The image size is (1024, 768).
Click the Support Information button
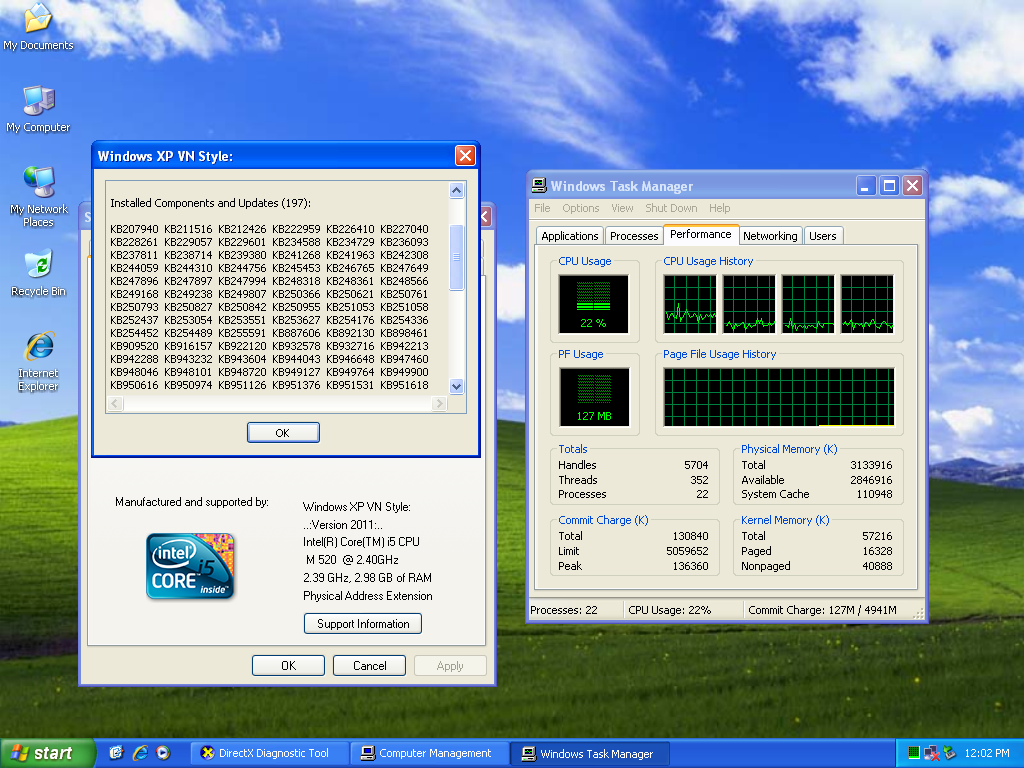click(363, 624)
